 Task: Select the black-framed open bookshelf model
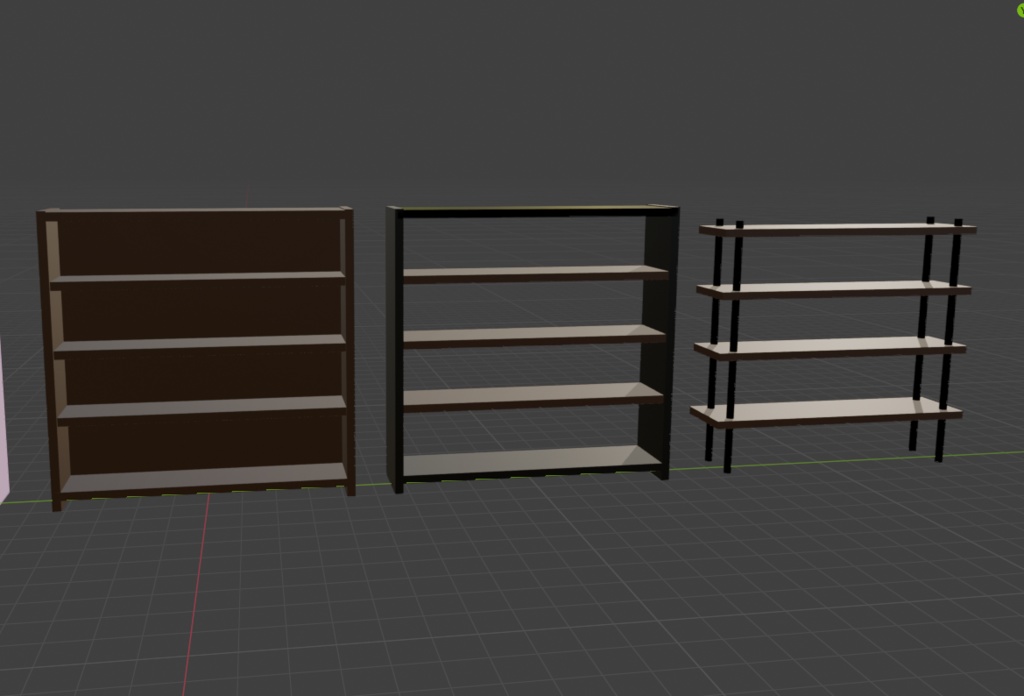(x=532, y=348)
